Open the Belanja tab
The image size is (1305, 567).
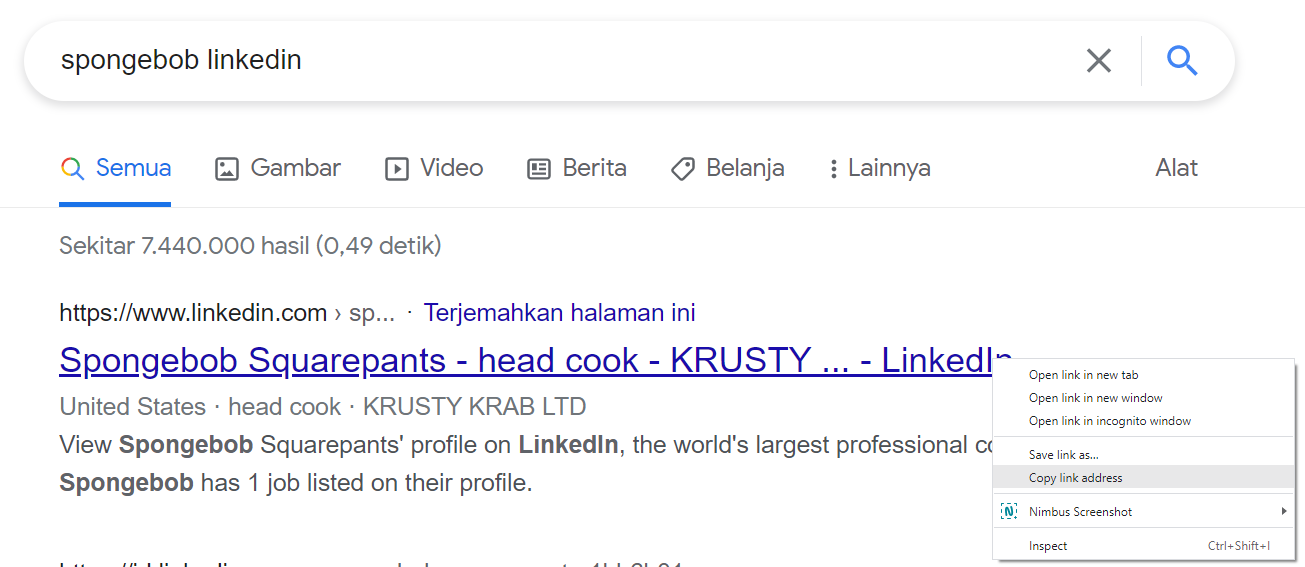coord(727,168)
